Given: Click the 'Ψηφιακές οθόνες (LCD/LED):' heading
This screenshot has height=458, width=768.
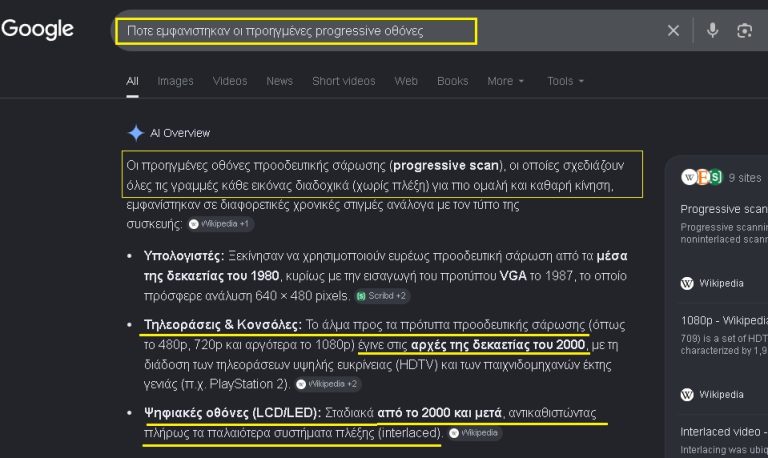Looking at the screenshot, I should click(233, 413).
